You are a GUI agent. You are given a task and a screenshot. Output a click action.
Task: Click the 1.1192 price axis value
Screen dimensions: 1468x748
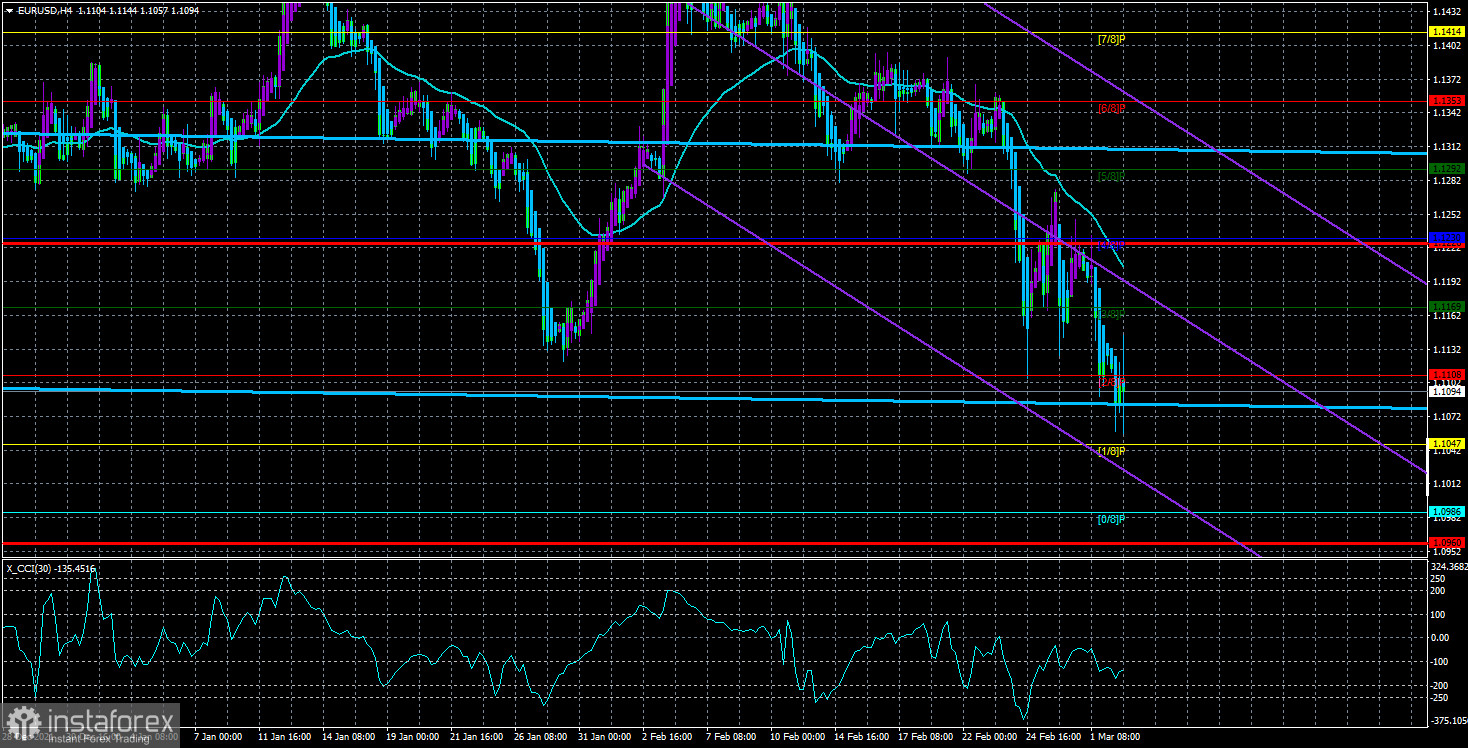[x=1448, y=282]
